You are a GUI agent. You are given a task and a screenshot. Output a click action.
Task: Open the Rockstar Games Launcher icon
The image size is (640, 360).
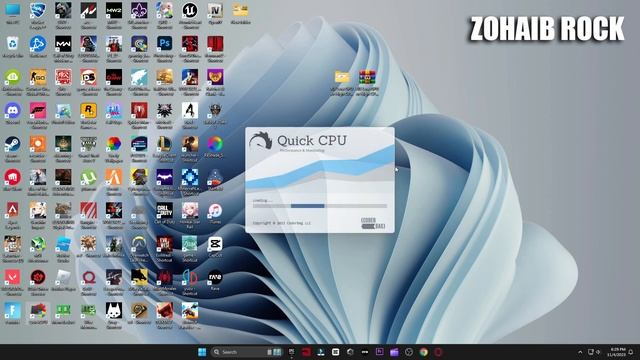click(89, 111)
